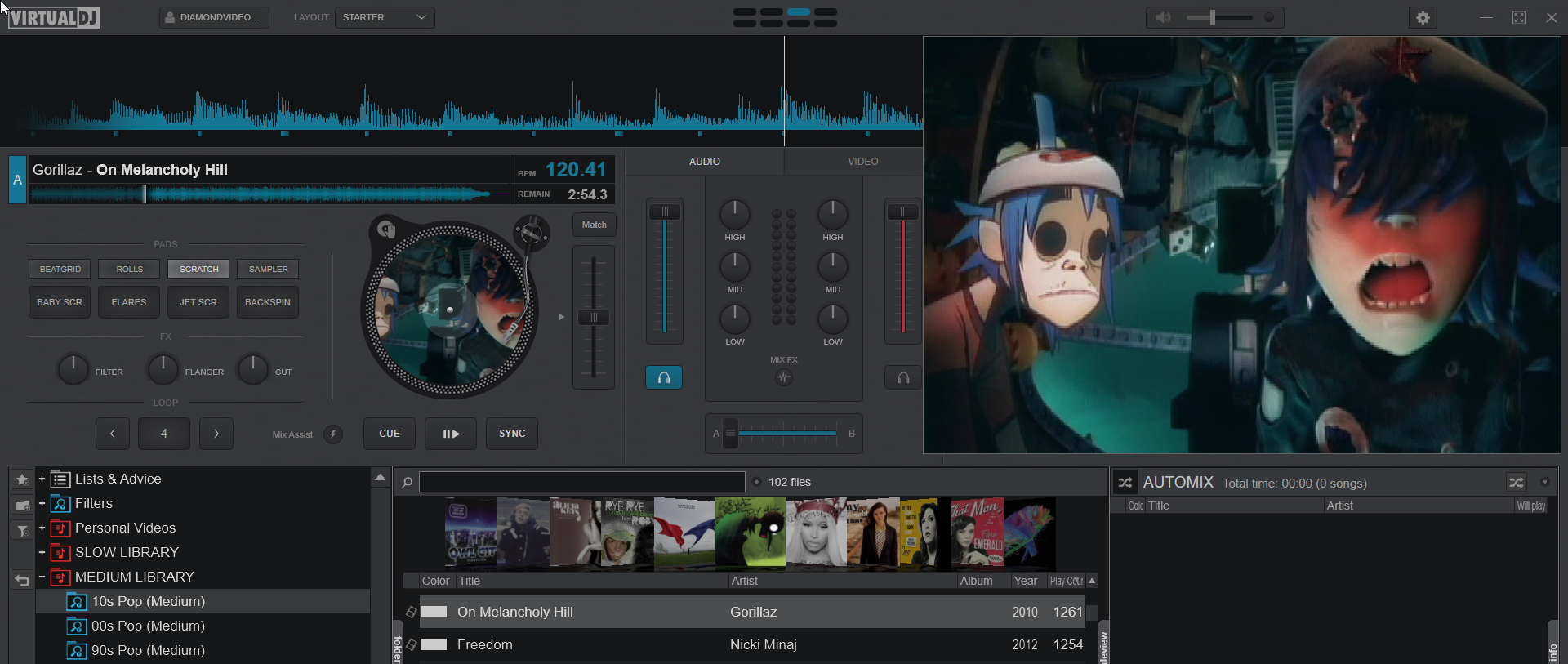Click the Mix FX icon button

coord(784,377)
